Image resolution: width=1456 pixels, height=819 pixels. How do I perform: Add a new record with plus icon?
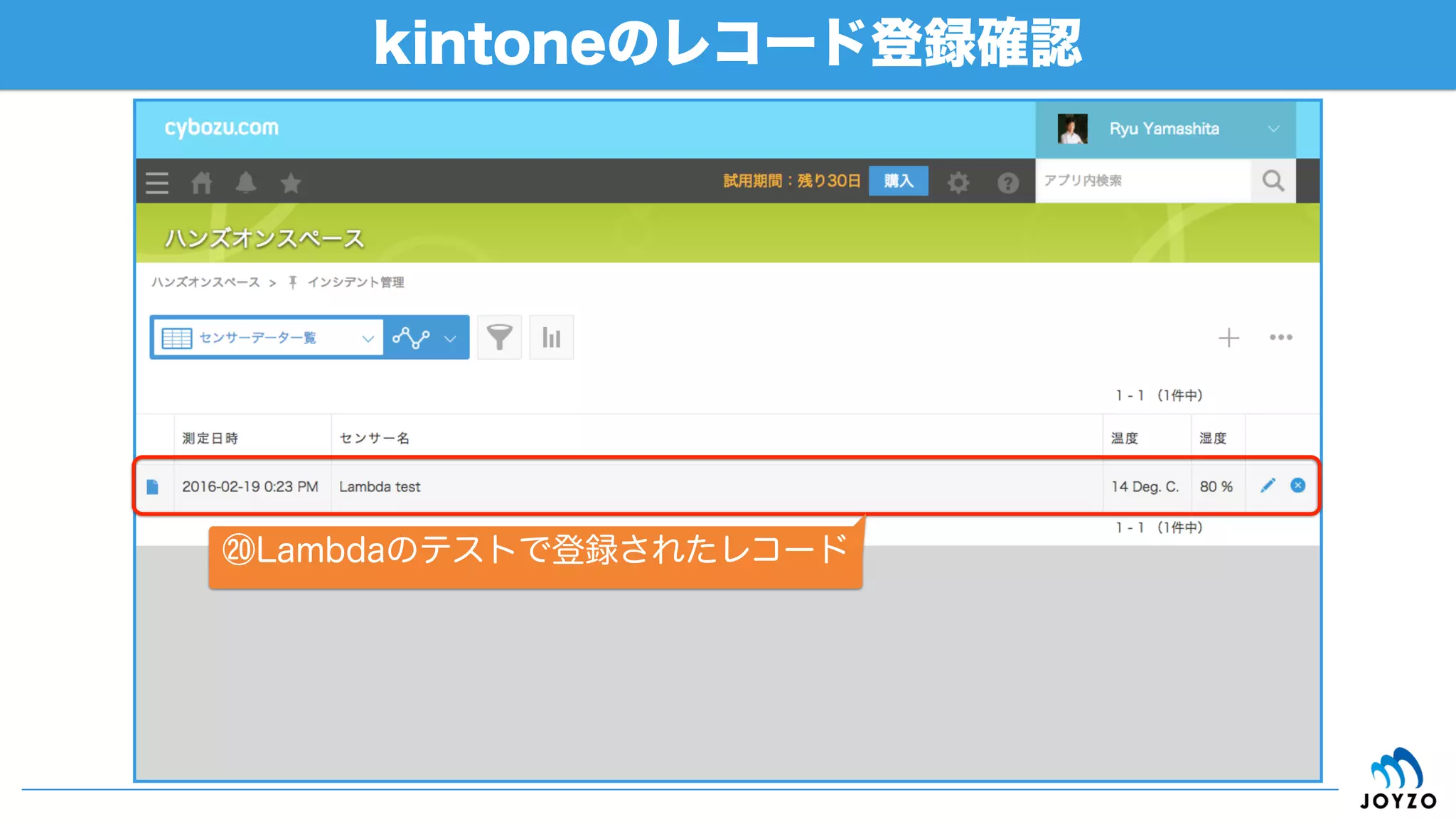pos(1228,338)
